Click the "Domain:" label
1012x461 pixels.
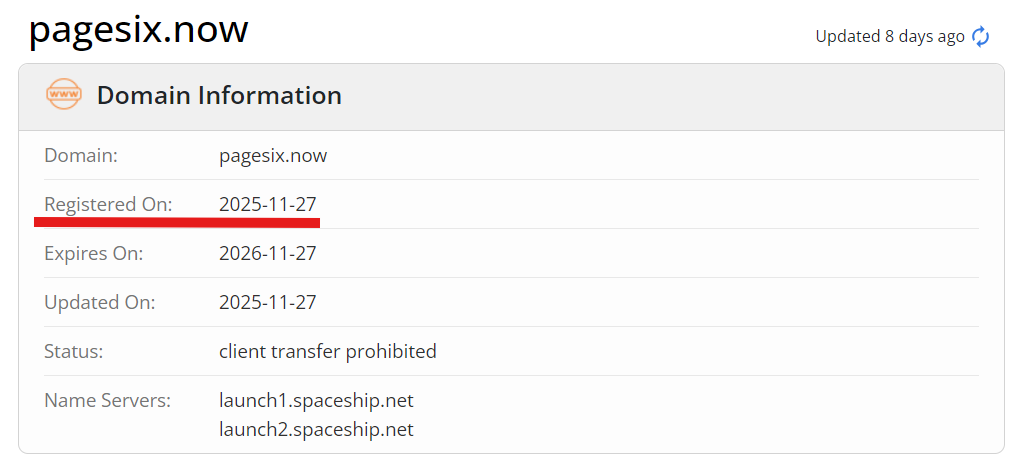81,156
